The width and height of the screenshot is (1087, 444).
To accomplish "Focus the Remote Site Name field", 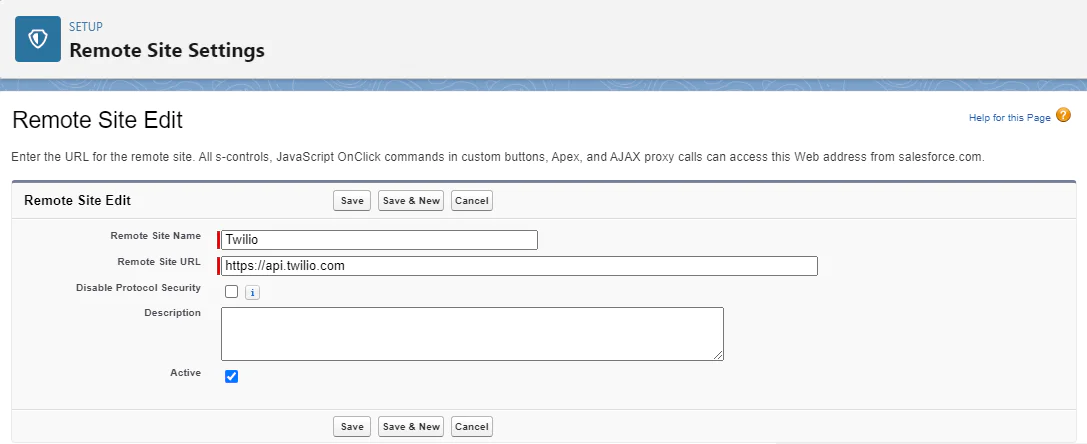I will pyautogui.click(x=379, y=240).
